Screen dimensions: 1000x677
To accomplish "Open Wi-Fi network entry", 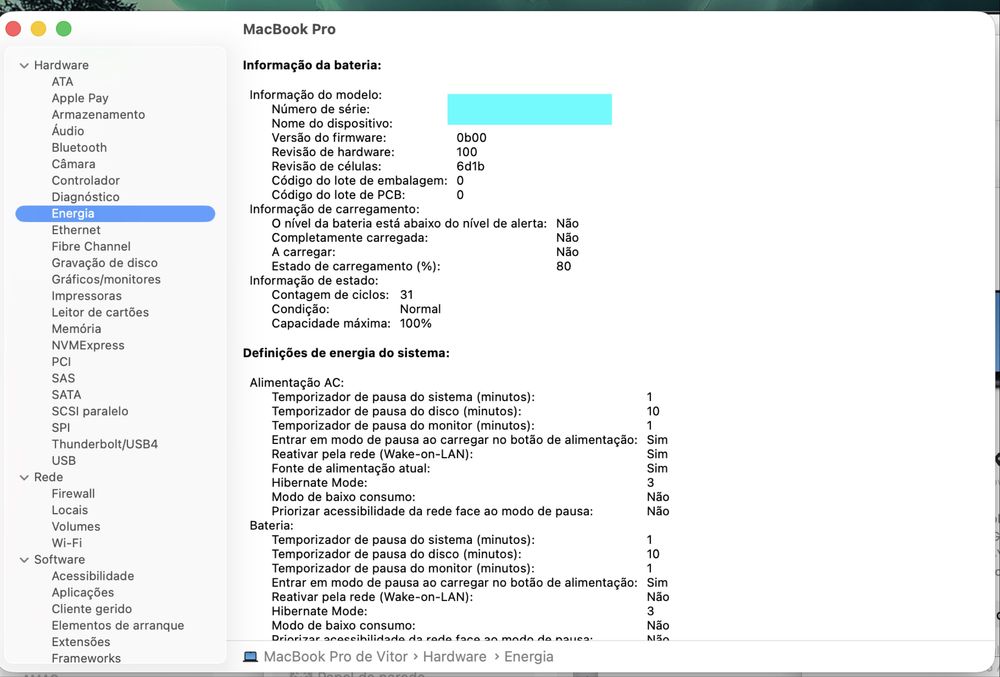I will (67, 543).
